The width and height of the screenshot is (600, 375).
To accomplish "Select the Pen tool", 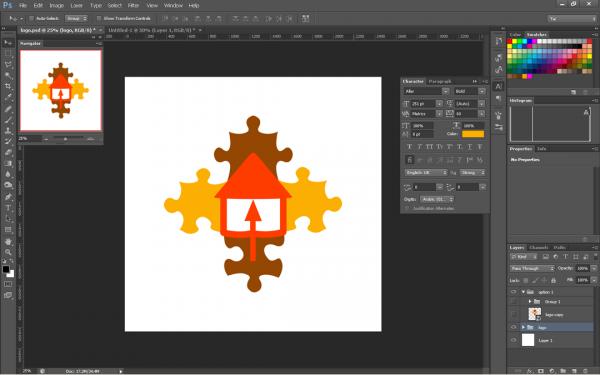I will coord(8,197).
